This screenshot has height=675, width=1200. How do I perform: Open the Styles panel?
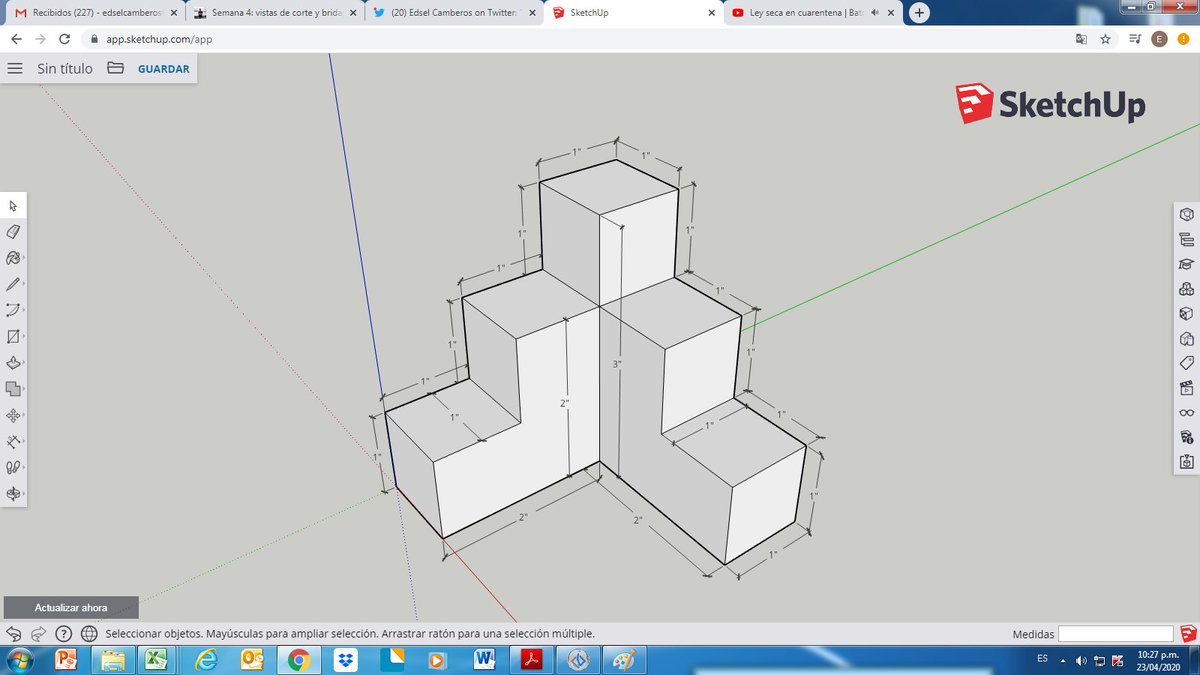pyautogui.click(x=1187, y=338)
